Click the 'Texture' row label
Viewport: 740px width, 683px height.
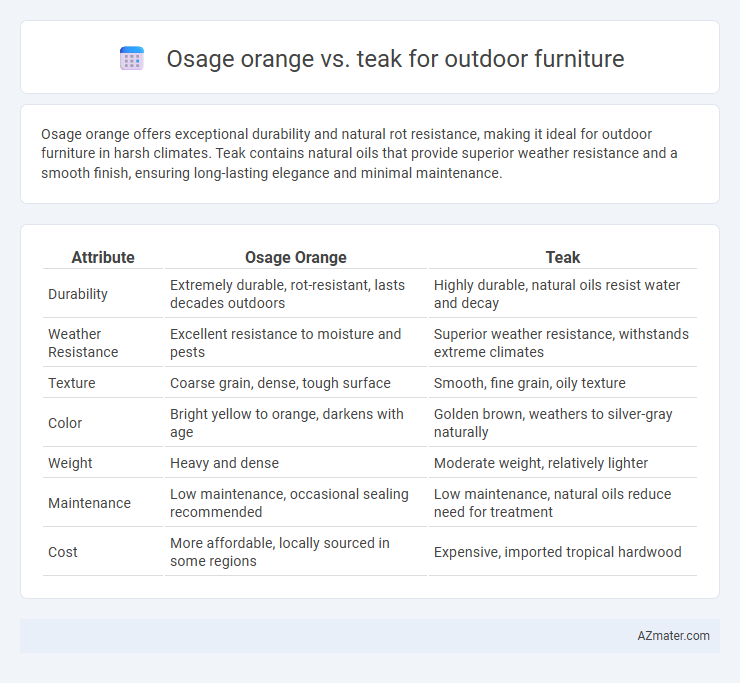click(x=72, y=383)
